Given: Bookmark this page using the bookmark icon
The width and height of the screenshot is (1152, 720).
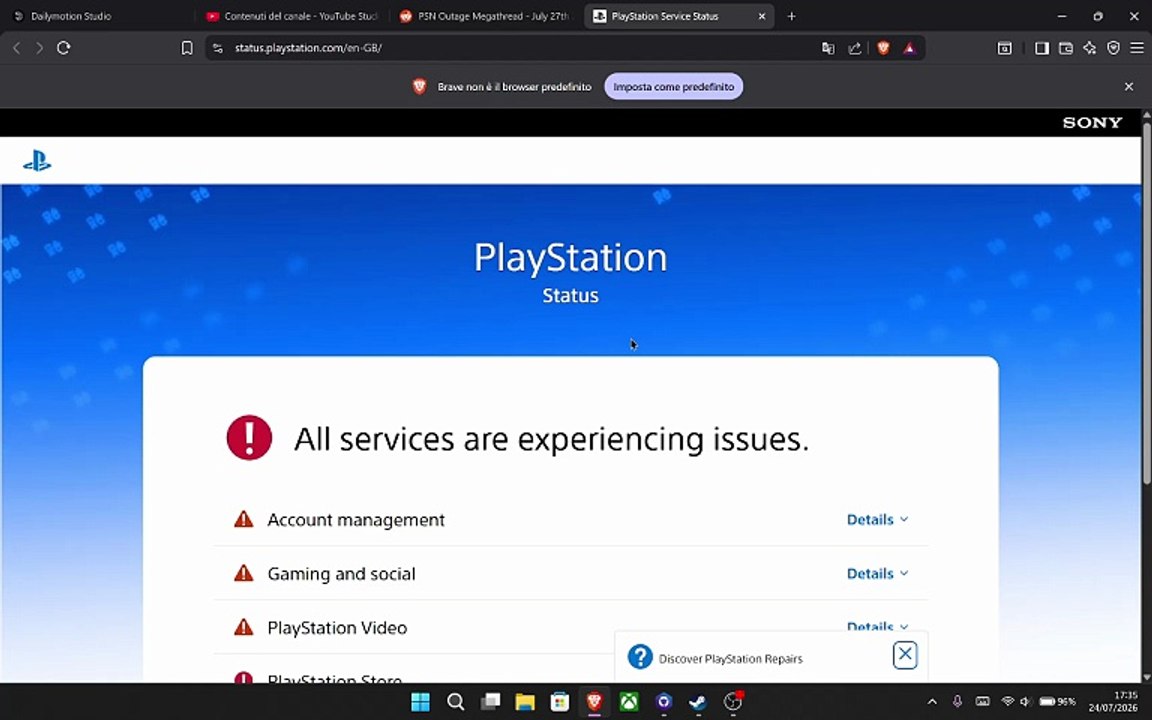Looking at the screenshot, I should coord(187,48).
